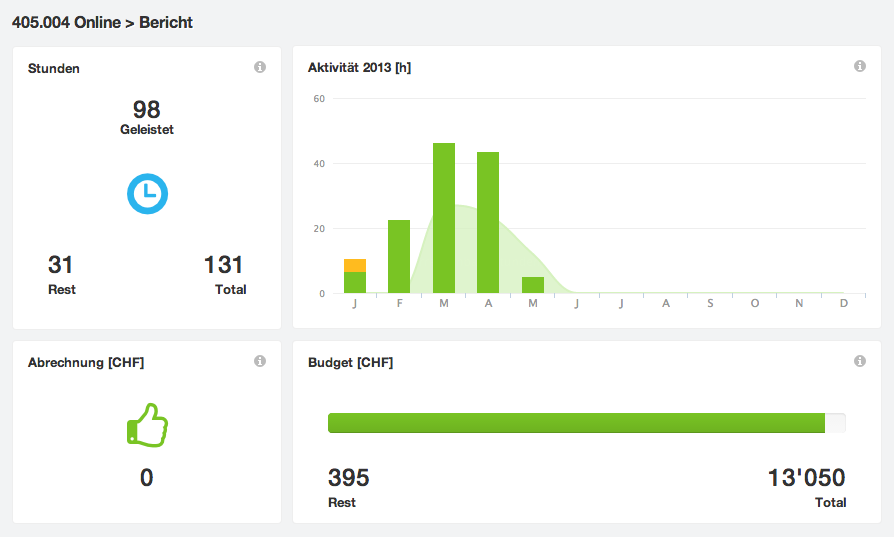Click the '0' Abrechnung value
This screenshot has width=894, height=537.
click(147, 477)
